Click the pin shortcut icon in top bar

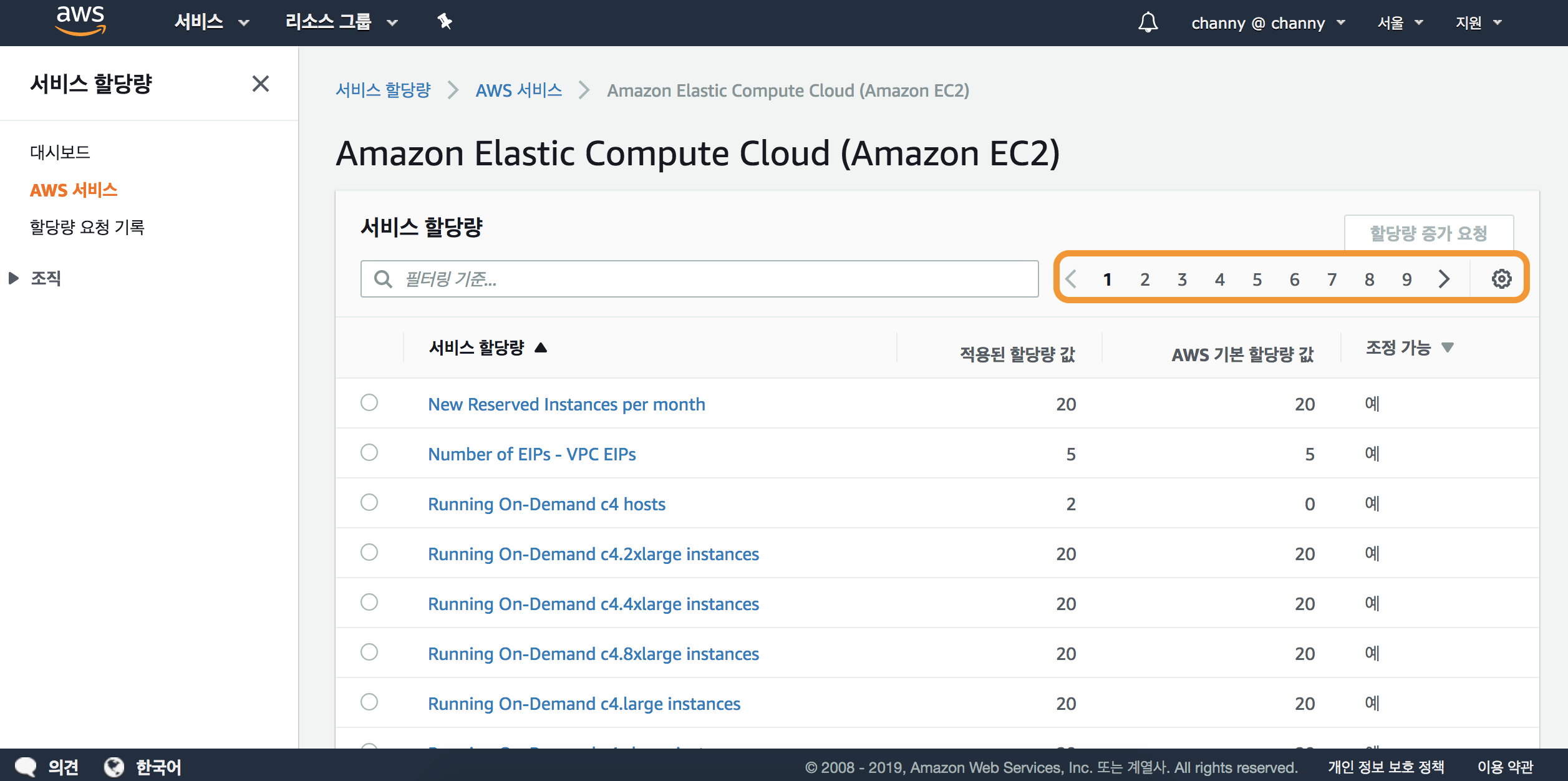tap(445, 22)
